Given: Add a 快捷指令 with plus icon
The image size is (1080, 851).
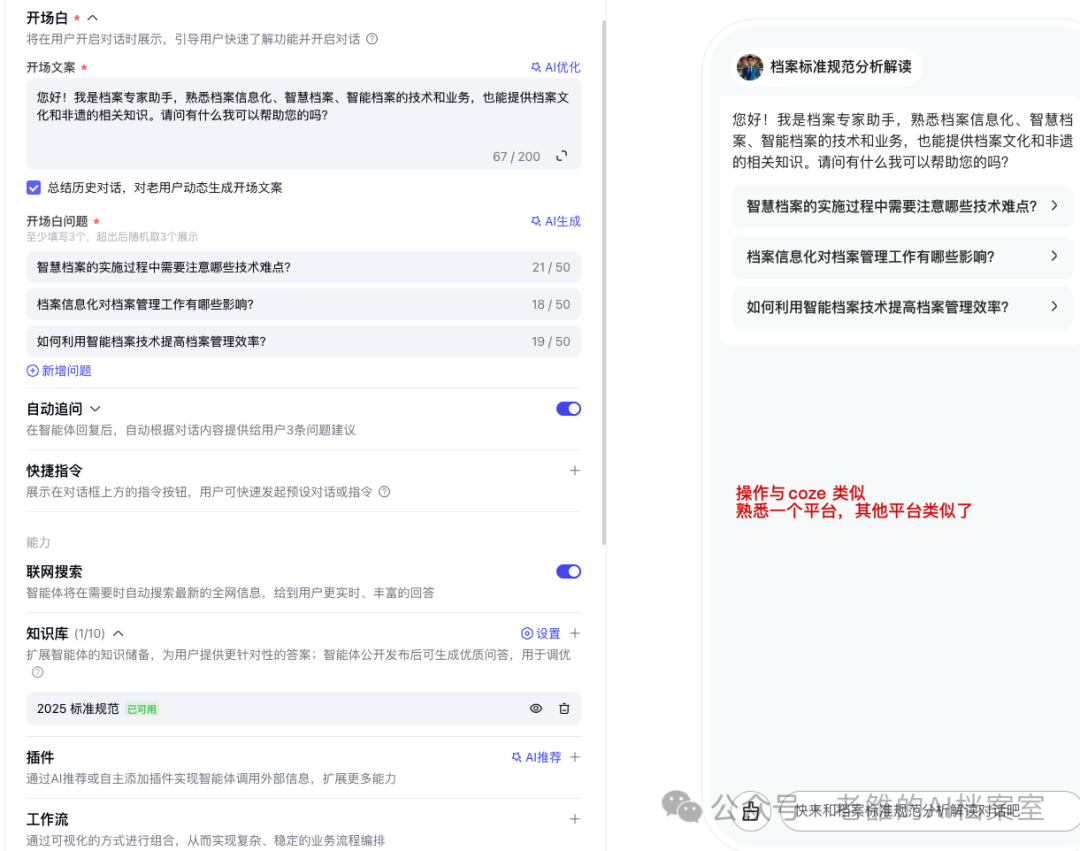Looking at the screenshot, I should pos(574,470).
